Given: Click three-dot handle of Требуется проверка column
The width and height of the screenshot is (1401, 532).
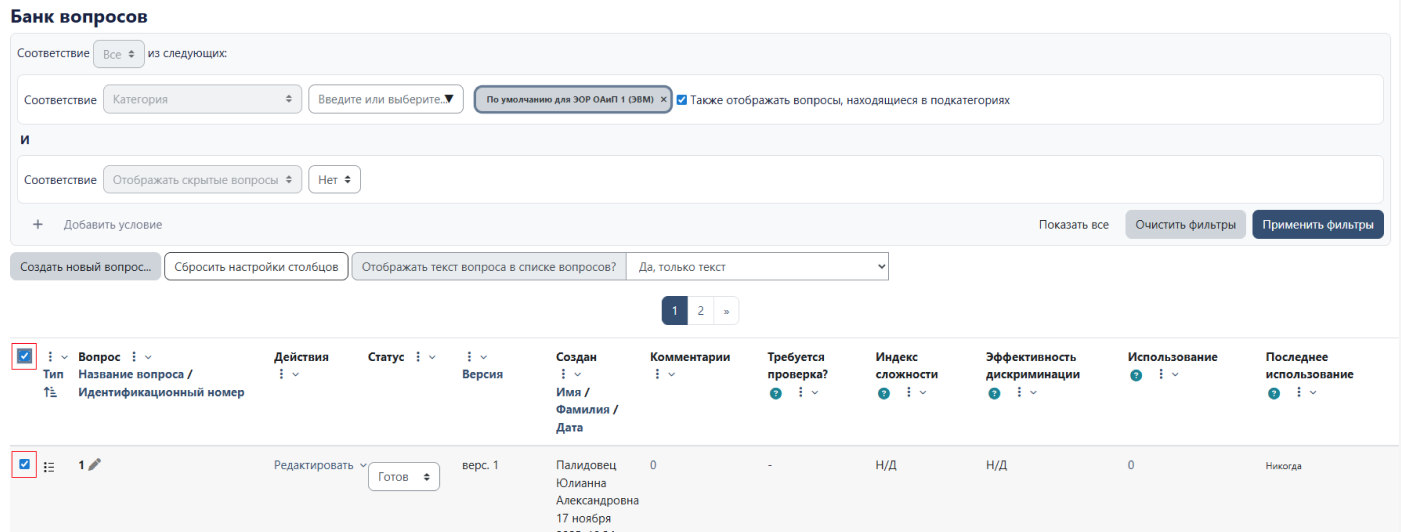Looking at the screenshot, I should (x=801, y=393).
